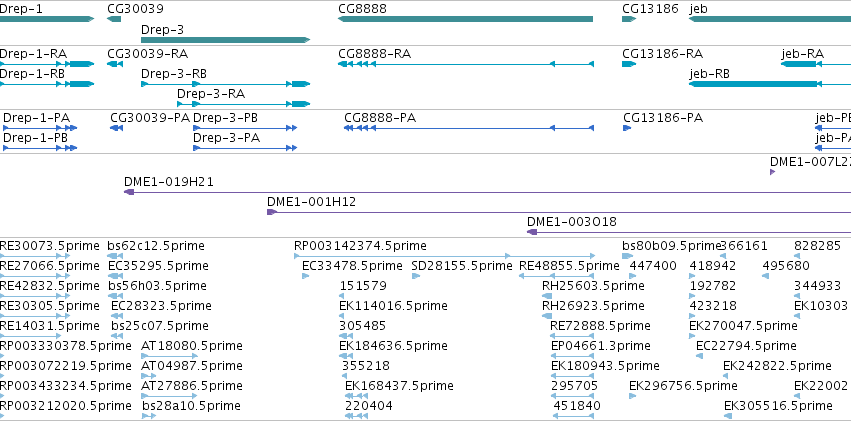This screenshot has width=851, height=421.
Task: Click the CG30039-PA protein glyph
Action: [x=117, y=128]
